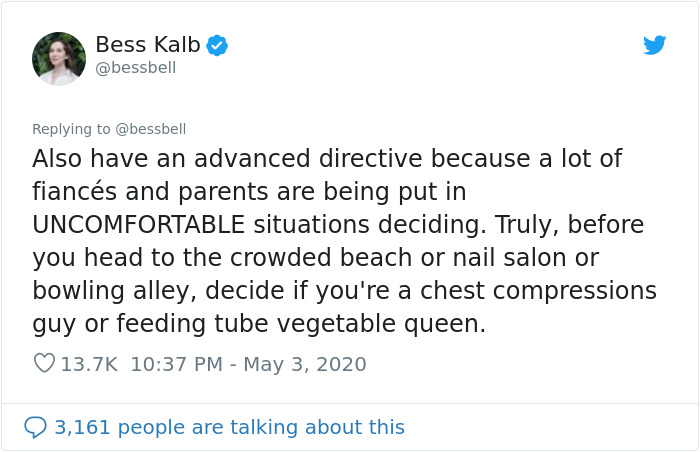Screen dimensions: 700x452
Task: Like the tweet with the heart icon
Action: (44, 364)
